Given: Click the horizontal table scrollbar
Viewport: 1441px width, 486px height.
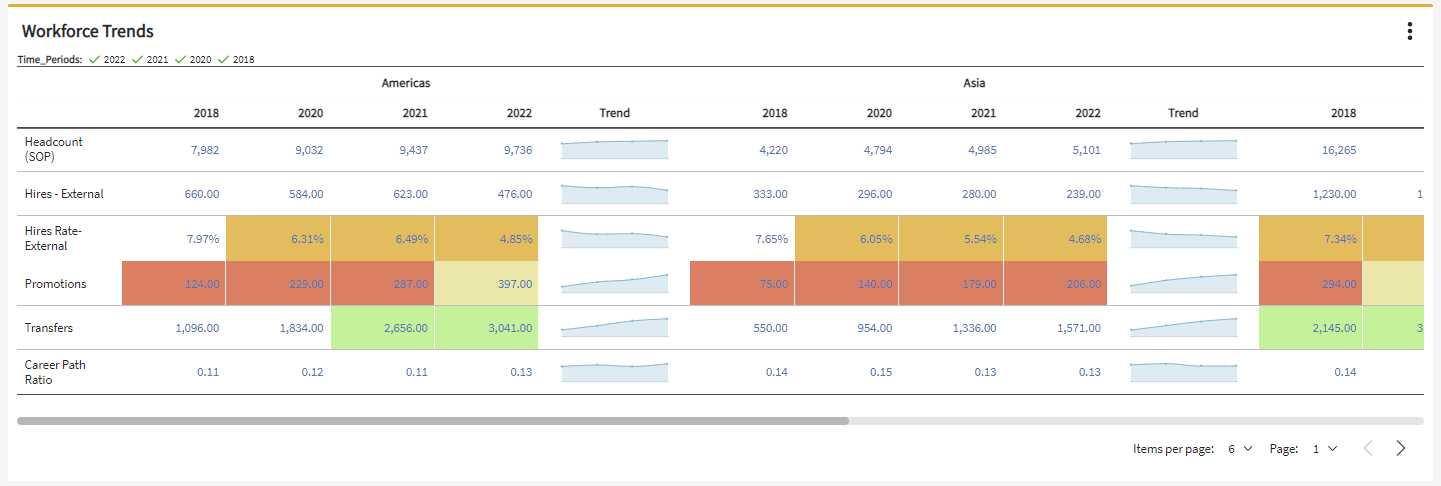Looking at the screenshot, I should 432,421.
